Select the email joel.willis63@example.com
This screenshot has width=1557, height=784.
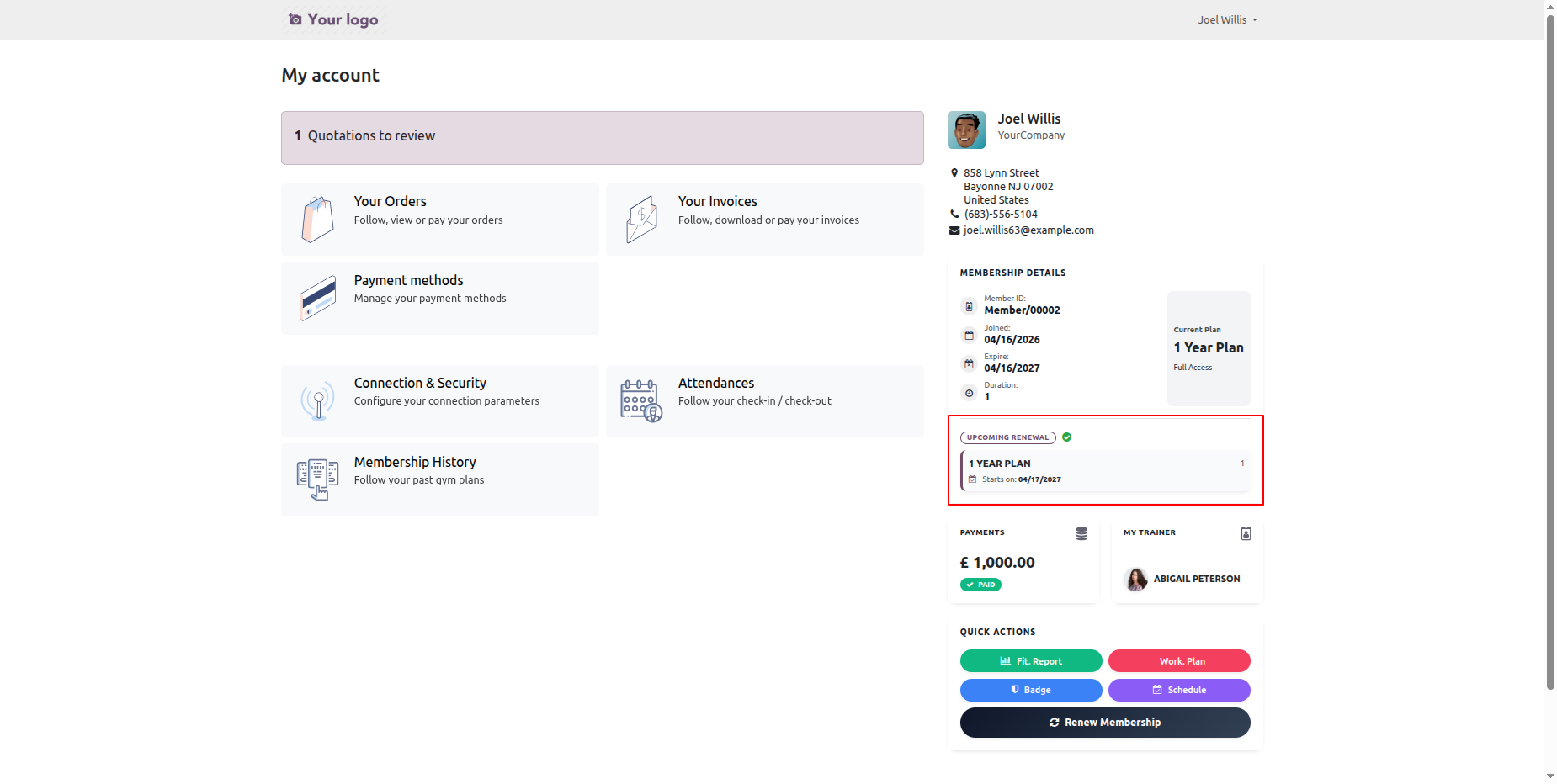tap(1028, 230)
